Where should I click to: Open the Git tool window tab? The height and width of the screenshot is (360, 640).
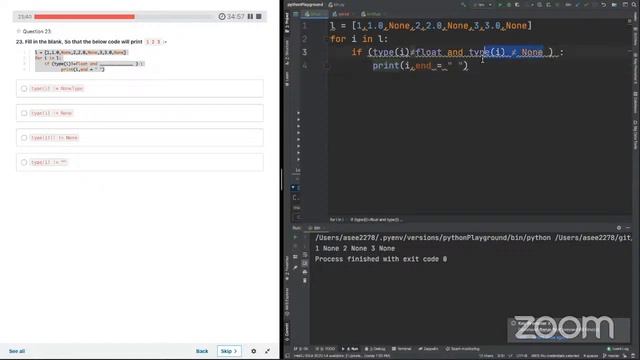(x=301, y=349)
